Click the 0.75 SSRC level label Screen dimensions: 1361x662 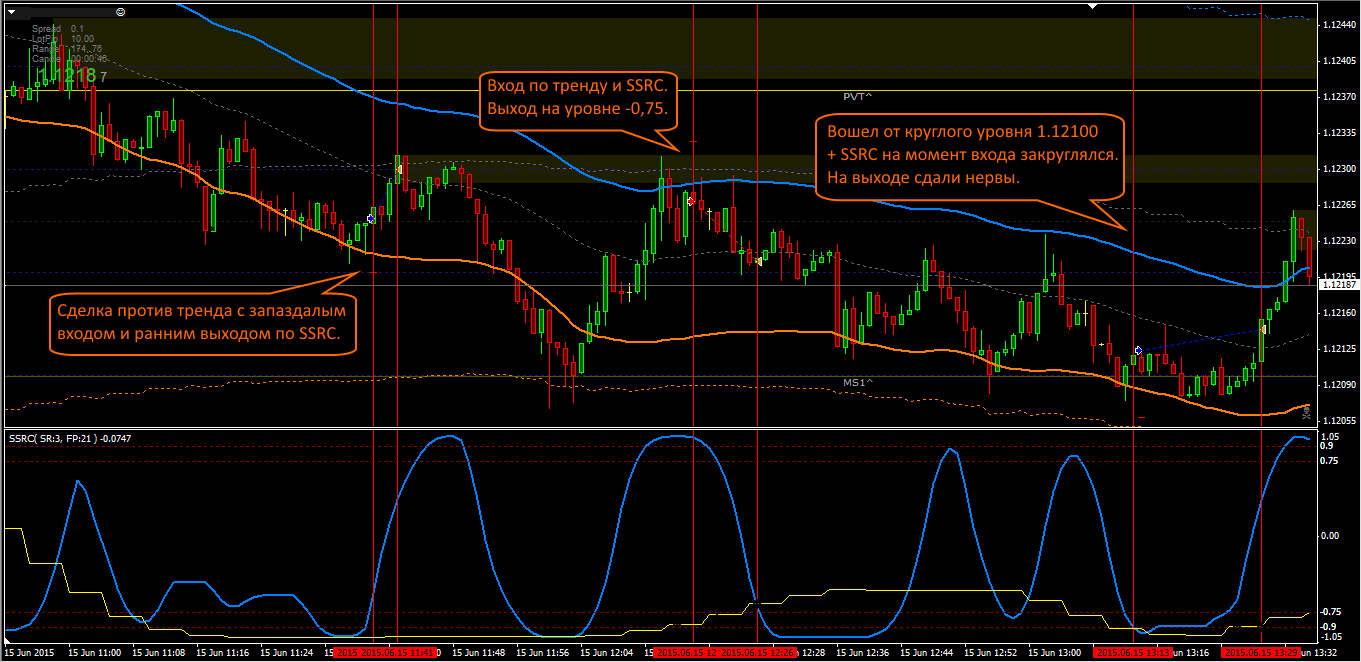[1330, 460]
